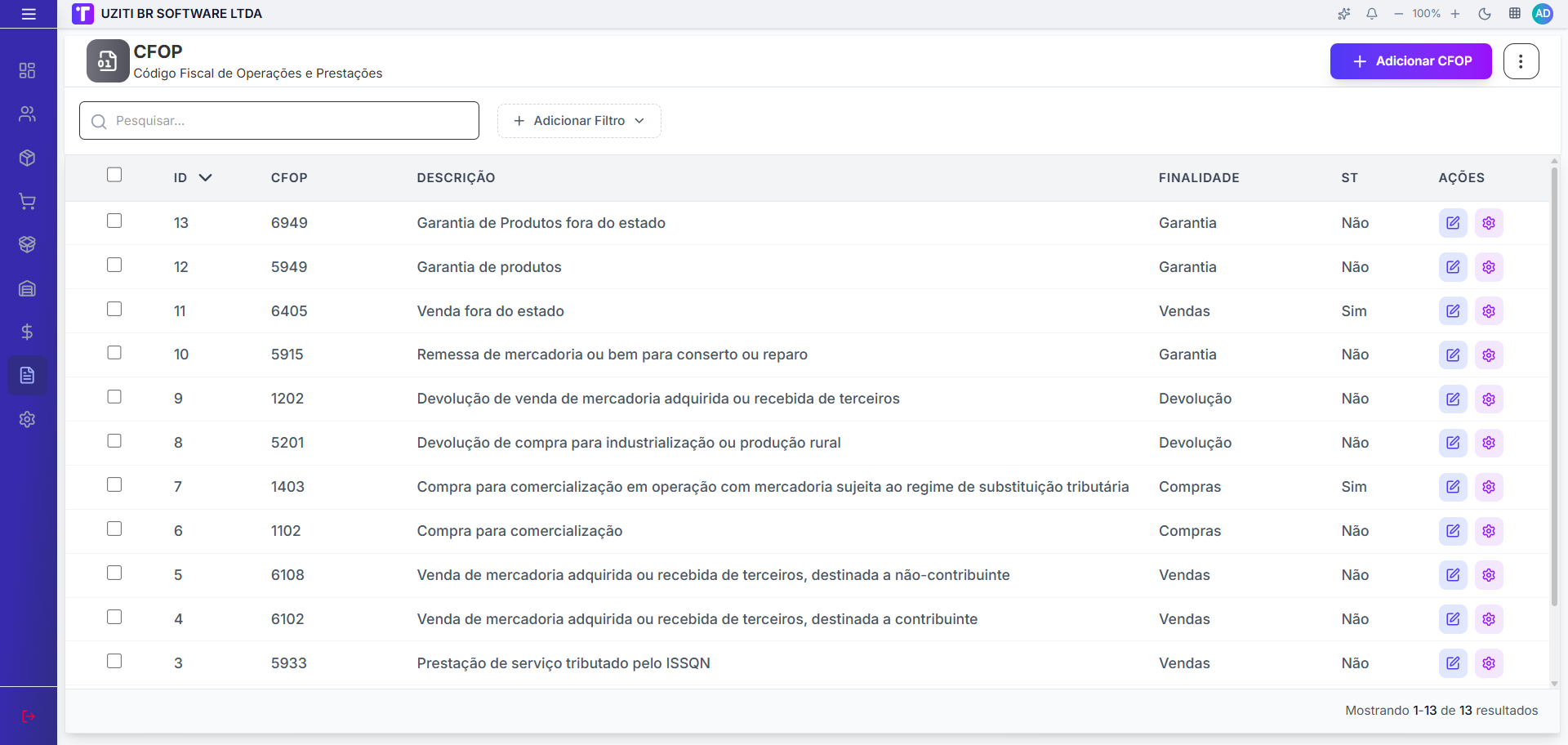The image size is (1568, 745).
Task: Open settings for CFOP 6108 row
Action: 1489,575
